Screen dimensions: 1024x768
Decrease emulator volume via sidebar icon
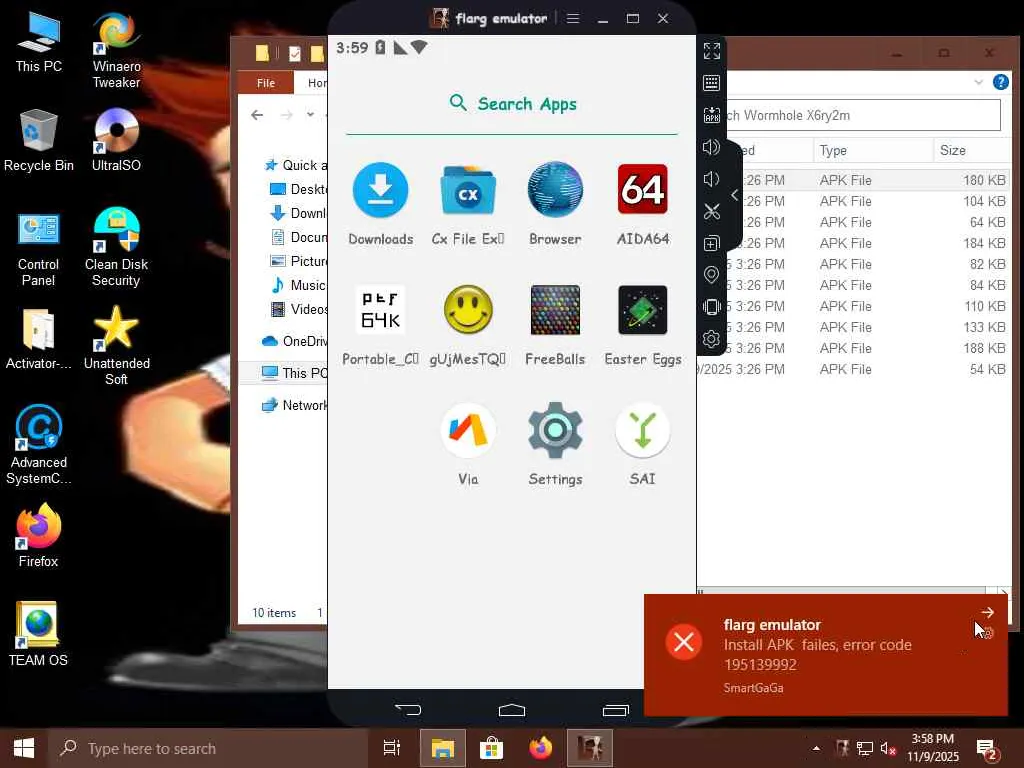(712, 179)
